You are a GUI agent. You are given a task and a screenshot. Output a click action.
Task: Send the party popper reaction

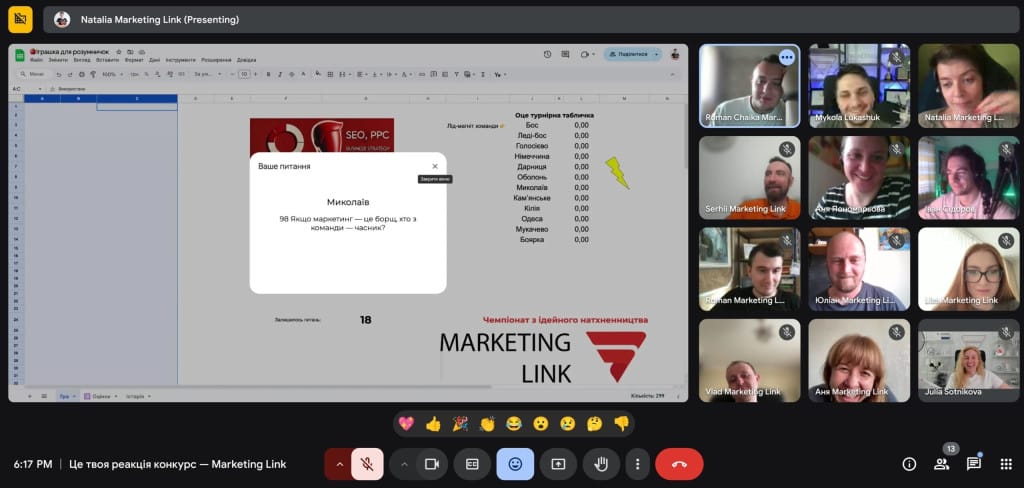(x=460, y=423)
